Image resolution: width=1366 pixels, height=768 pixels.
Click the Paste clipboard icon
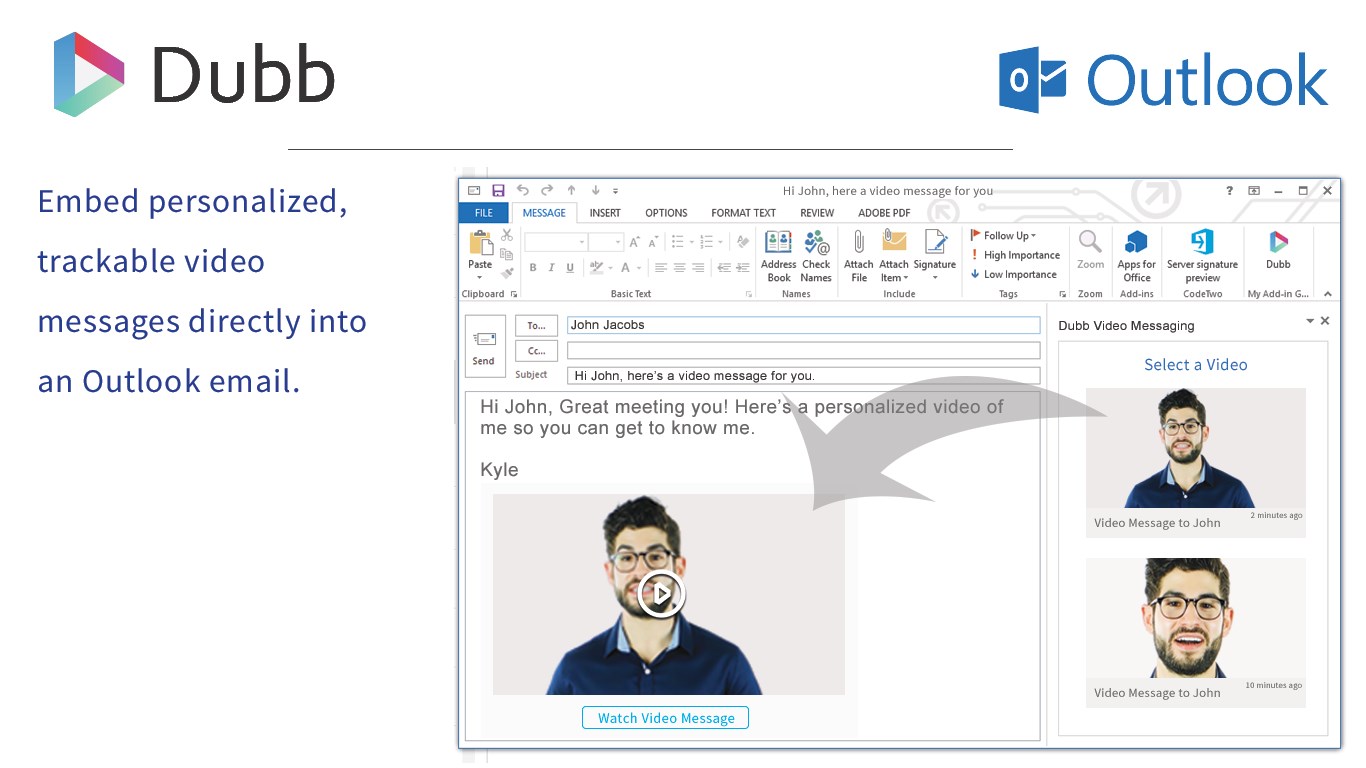tap(481, 242)
